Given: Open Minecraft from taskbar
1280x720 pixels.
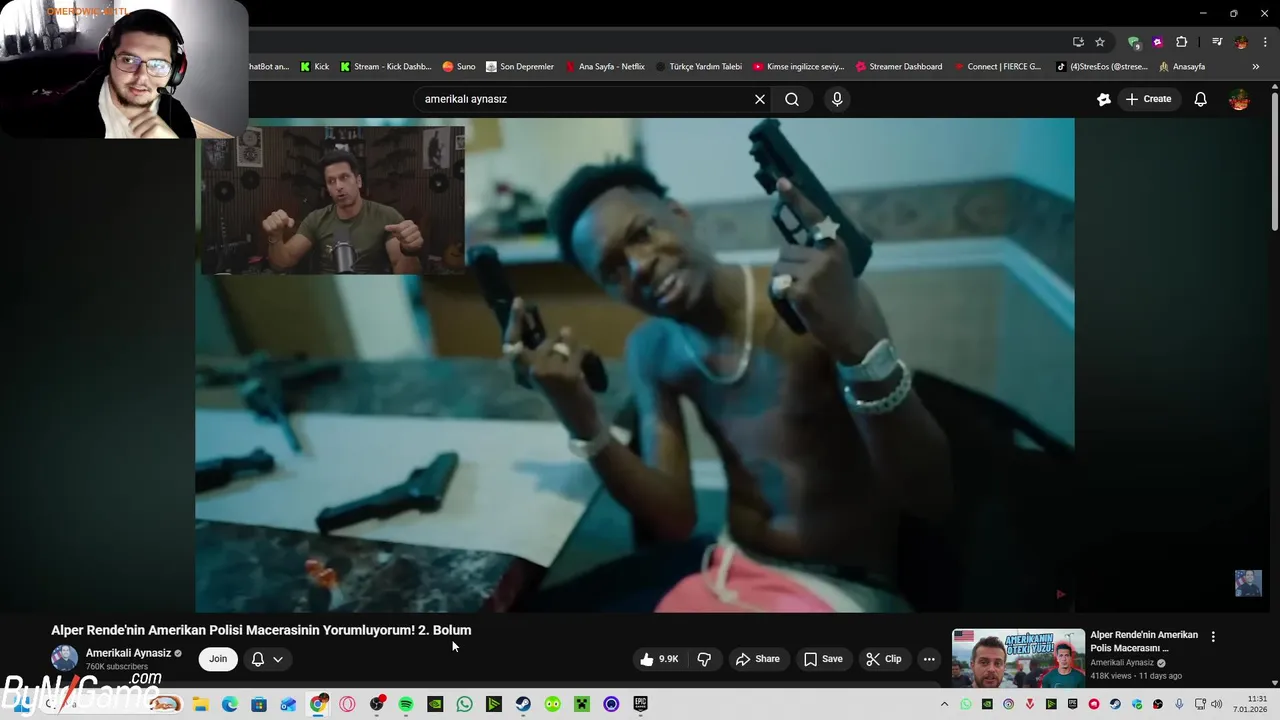Looking at the screenshot, I should coord(582,704).
